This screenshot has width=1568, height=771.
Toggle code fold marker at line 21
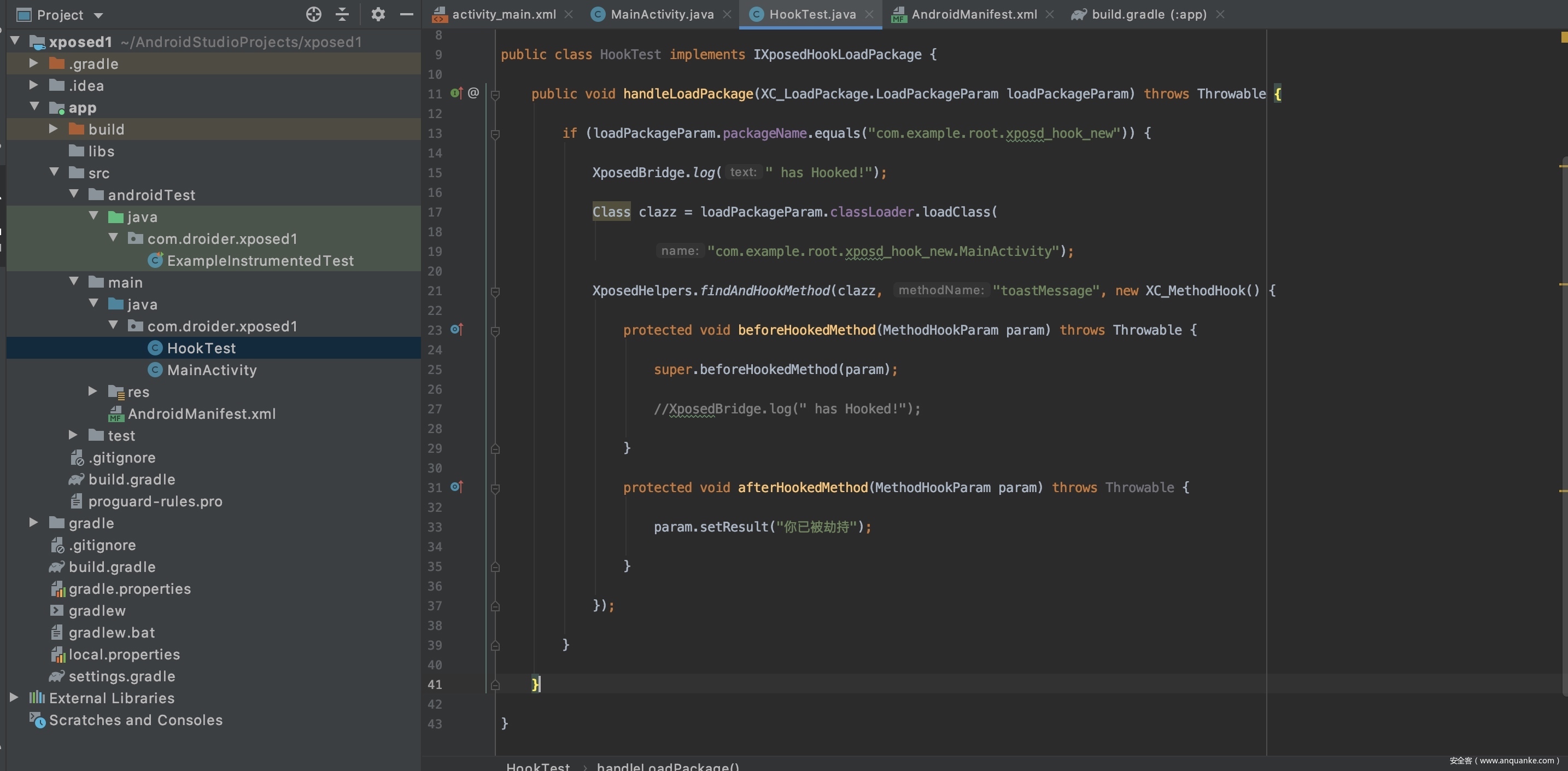click(495, 291)
